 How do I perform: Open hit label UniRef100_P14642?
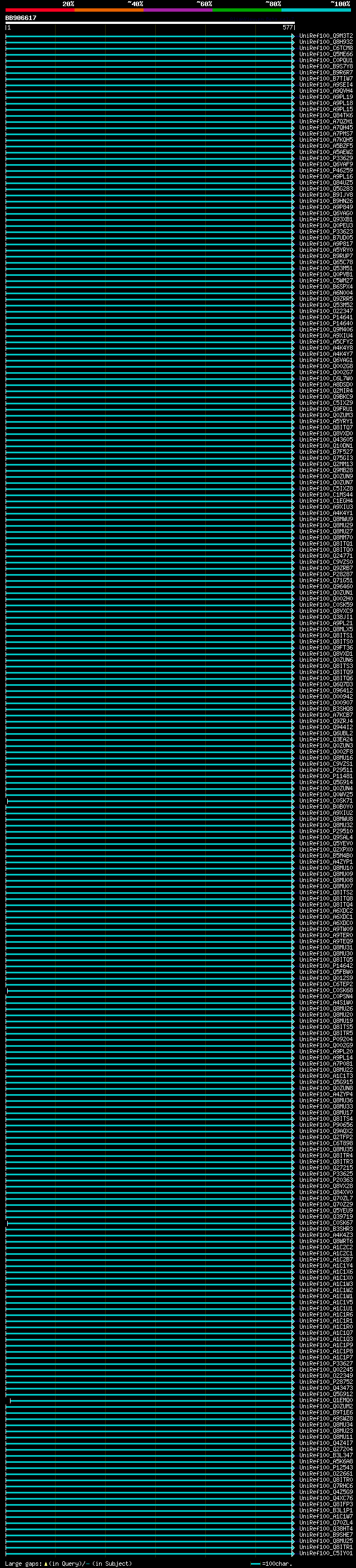(325, 966)
